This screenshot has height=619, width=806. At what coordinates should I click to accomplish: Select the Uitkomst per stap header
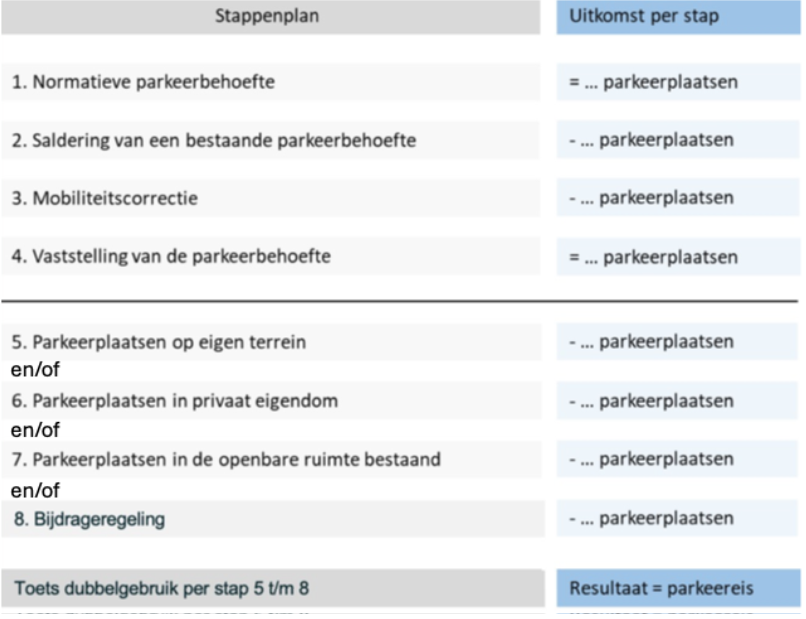click(679, 17)
